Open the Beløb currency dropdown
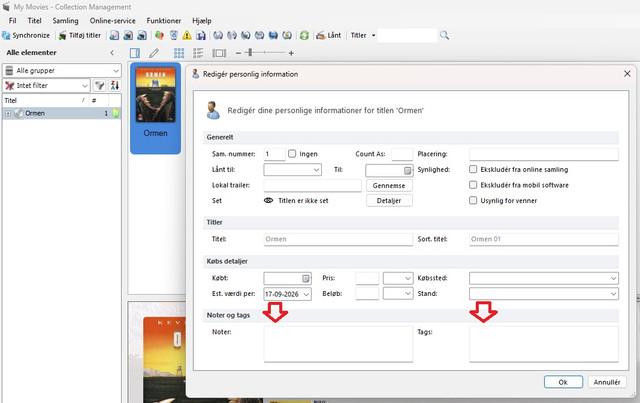 tap(398, 294)
